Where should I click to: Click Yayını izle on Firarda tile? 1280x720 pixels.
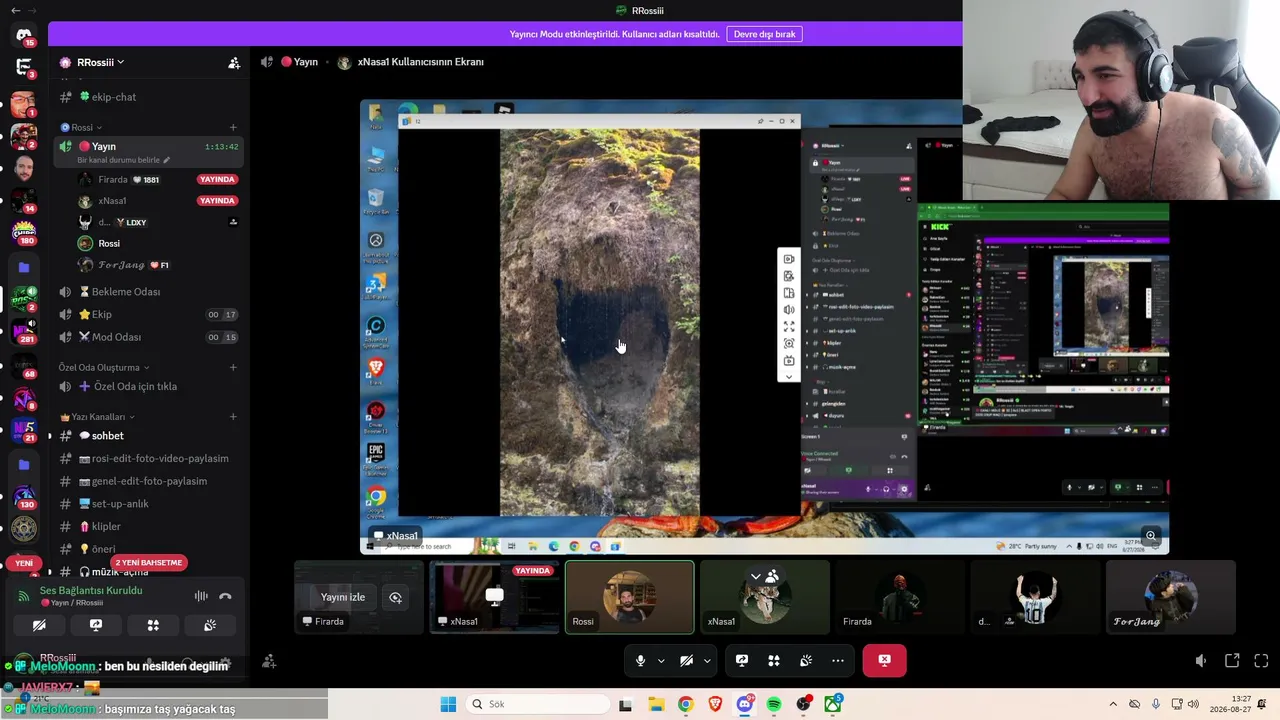coord(343,598)
